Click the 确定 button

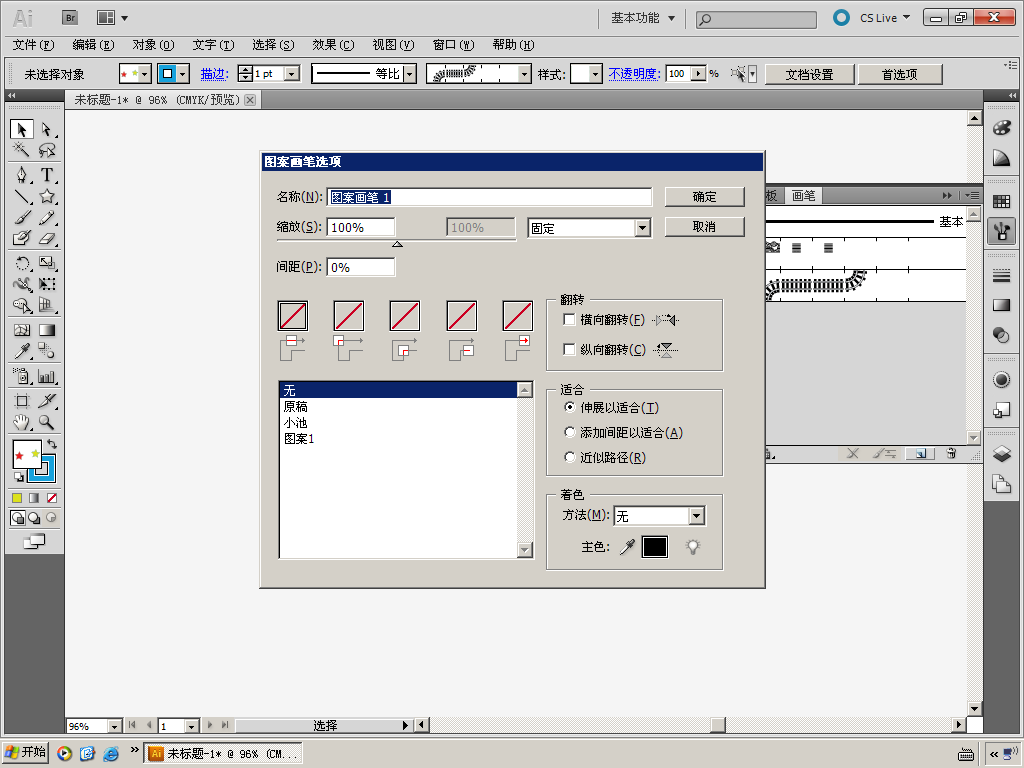(704, 197)
